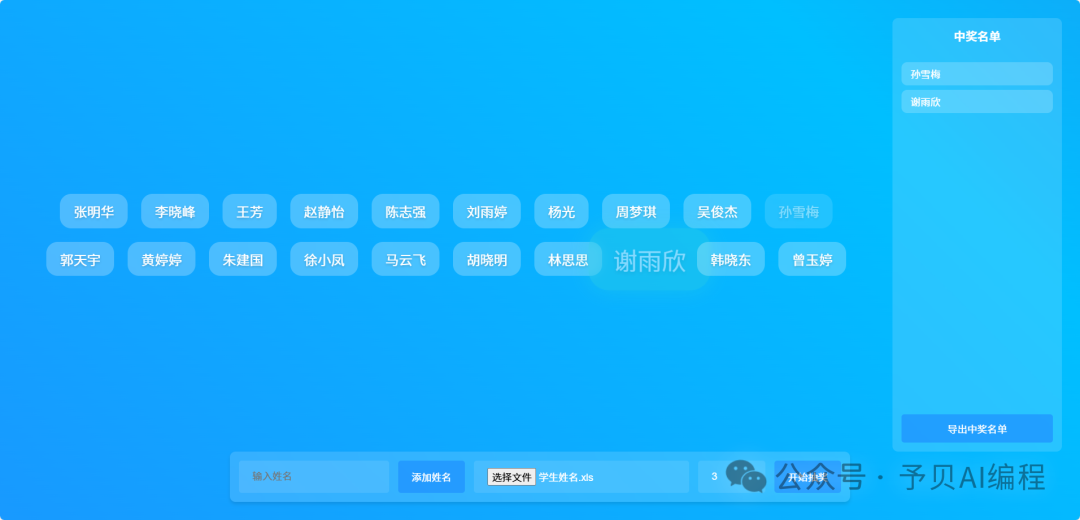Select the 张明华 name tag
This screenshot has height=520, width=1080.
(94, 211)
